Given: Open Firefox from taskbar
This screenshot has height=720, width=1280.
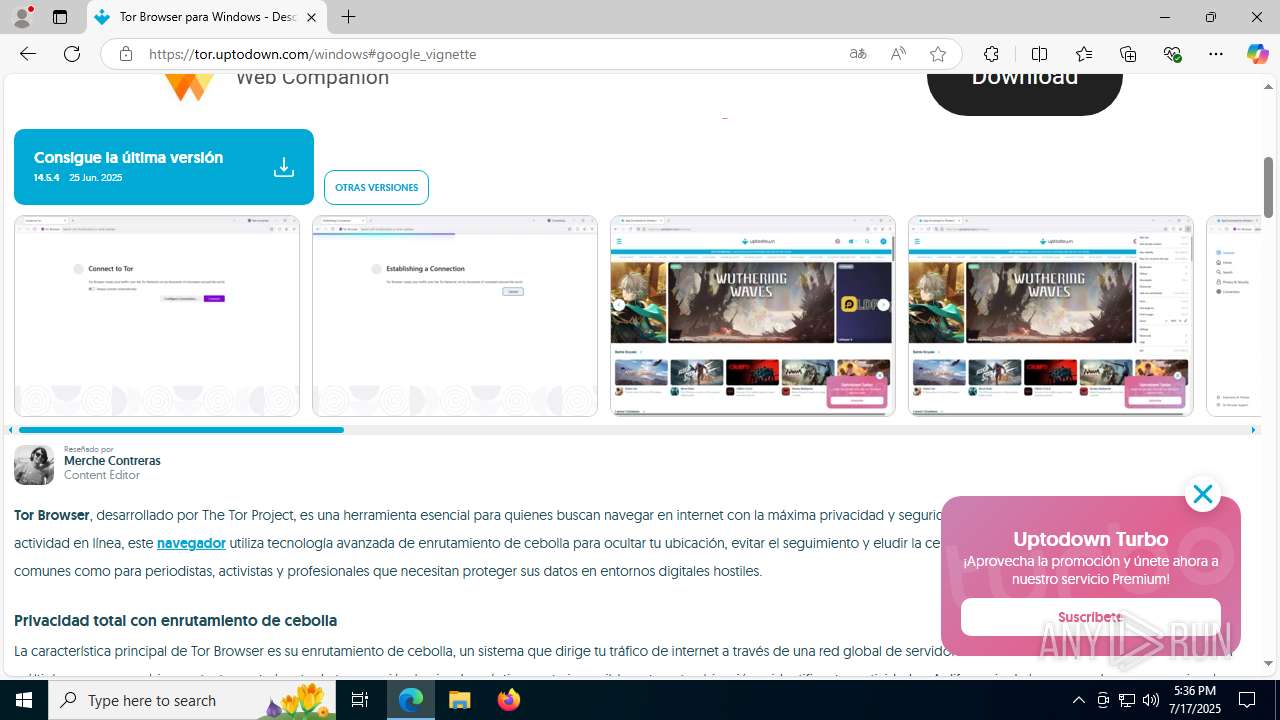Looking at the screenshot, I should pos(509,700).
